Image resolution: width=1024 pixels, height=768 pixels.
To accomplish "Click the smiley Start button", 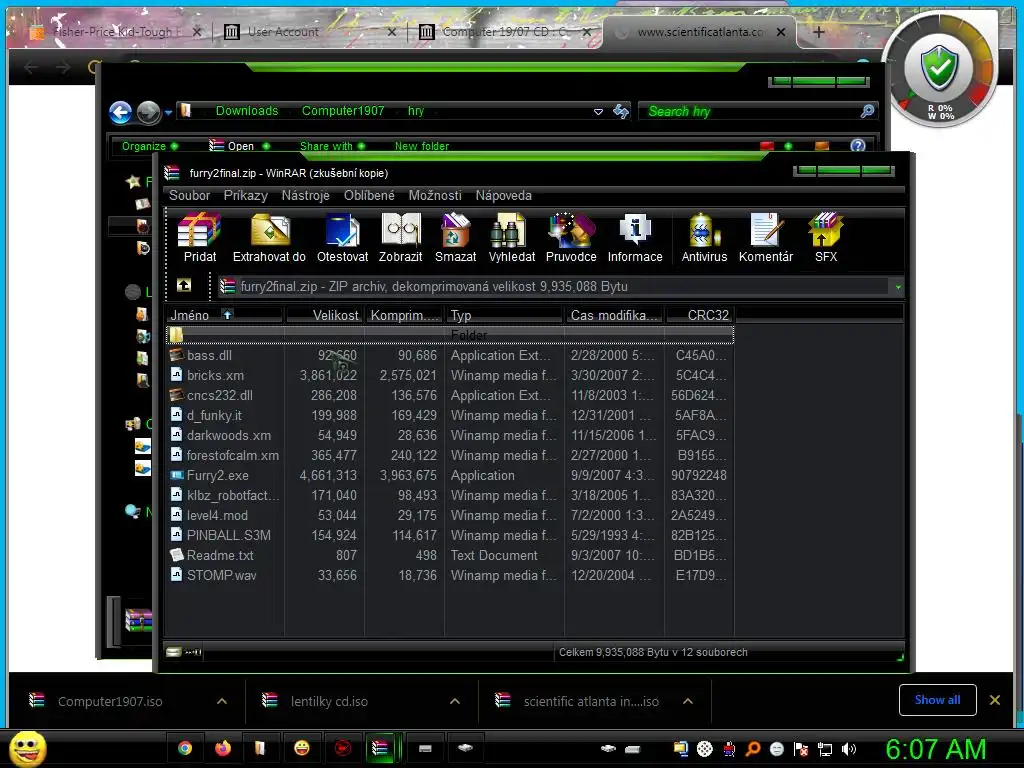I will tap(27, 749).
